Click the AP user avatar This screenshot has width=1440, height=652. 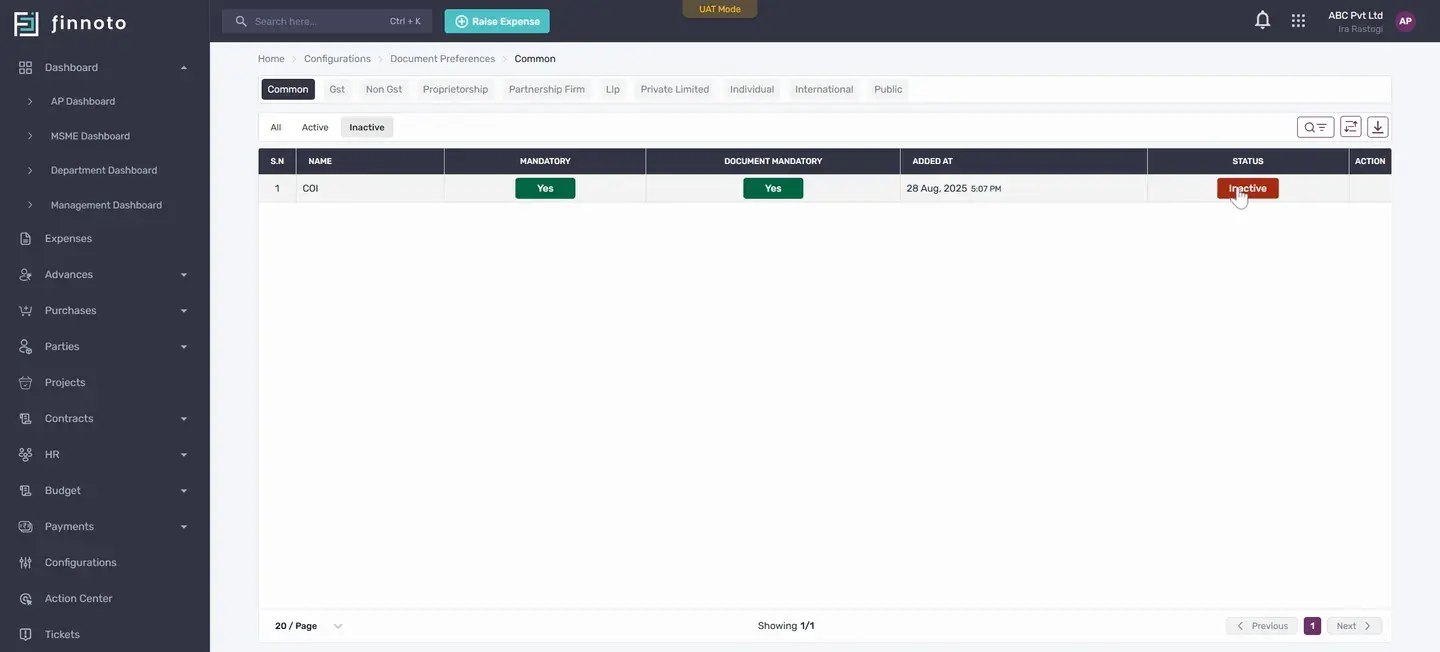[1405, 21]
